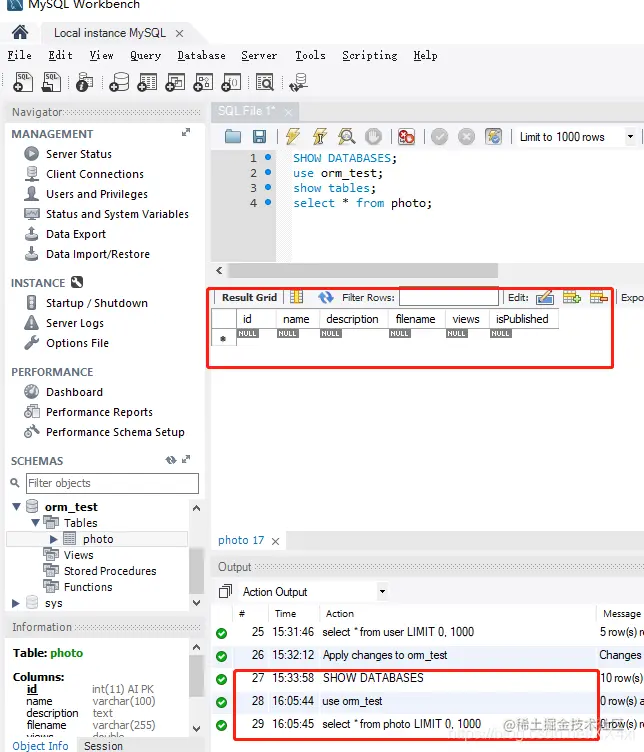Click the Filter Rows input field
644x752 pixels.
pyautogui.click(x=449, y=297)
